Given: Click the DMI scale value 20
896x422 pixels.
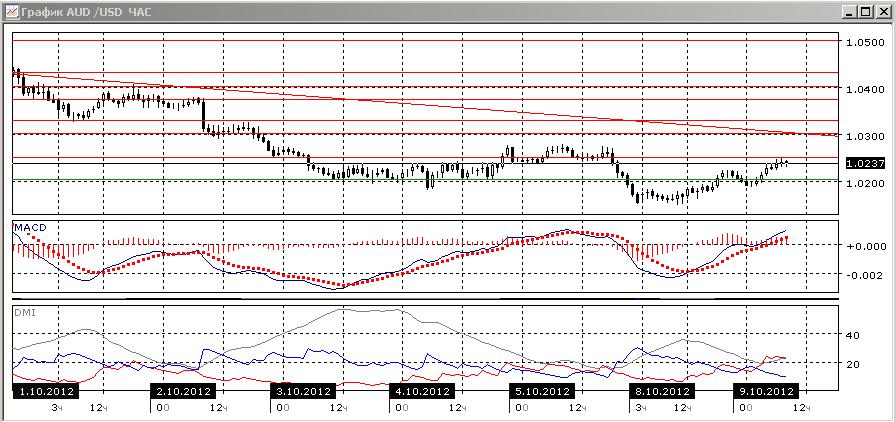Looking at the screenshot, I should [854, 364].
